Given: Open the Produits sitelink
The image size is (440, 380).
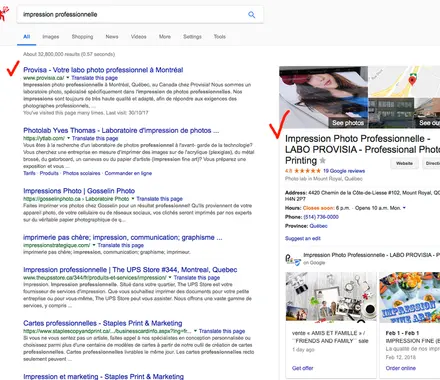Looking at the screenshot, I should (49, 173).
